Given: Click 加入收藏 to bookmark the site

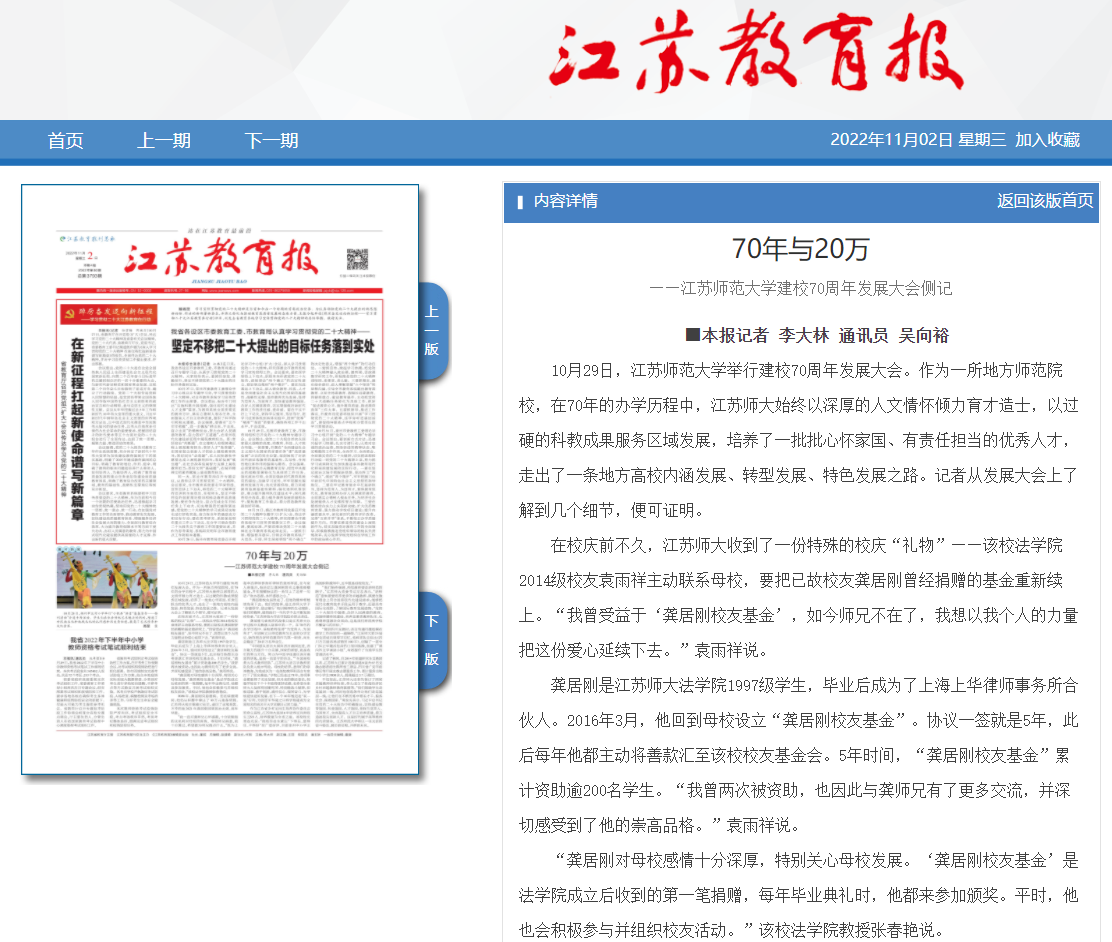Looking at the screenshot, I should click(x=1047, y=140).
